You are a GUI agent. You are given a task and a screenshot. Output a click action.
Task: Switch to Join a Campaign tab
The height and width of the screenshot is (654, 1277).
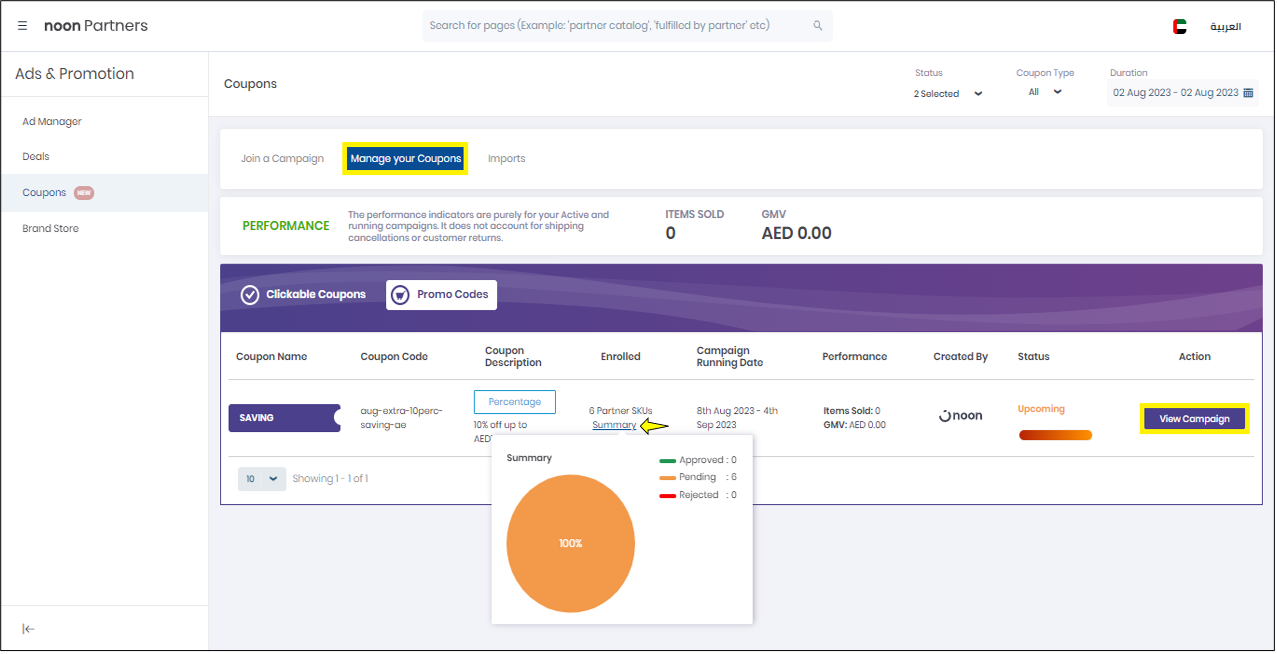(282, 159)
